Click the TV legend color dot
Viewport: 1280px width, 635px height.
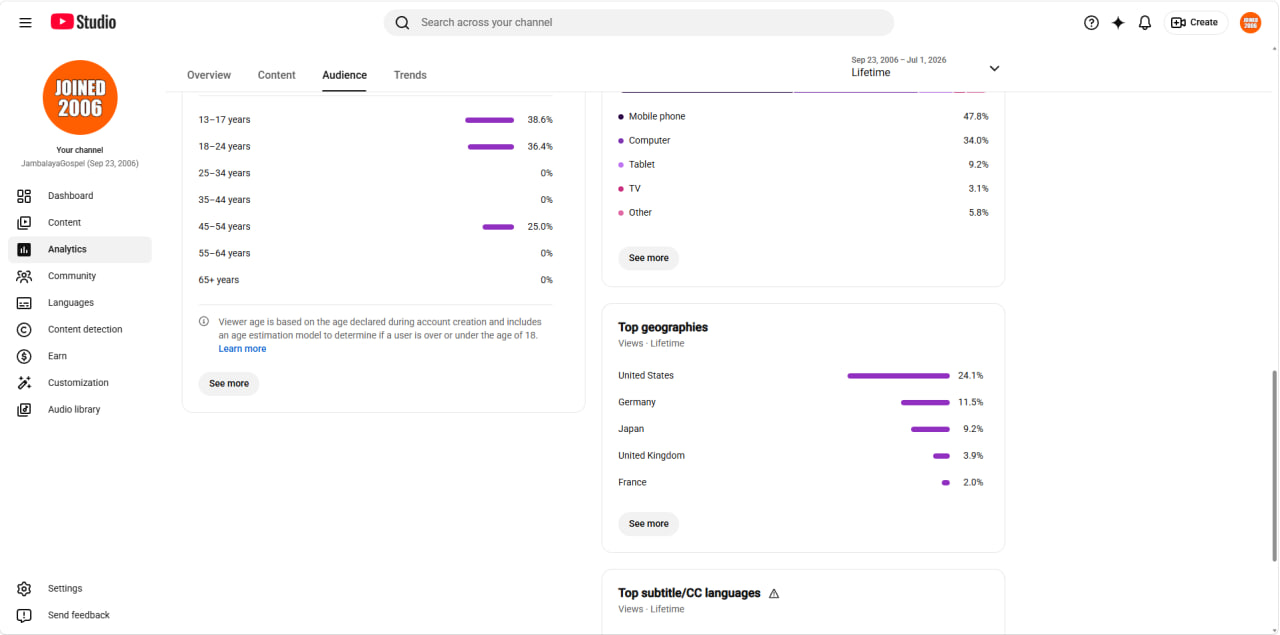pyautogui.click(x=621, y=189)
